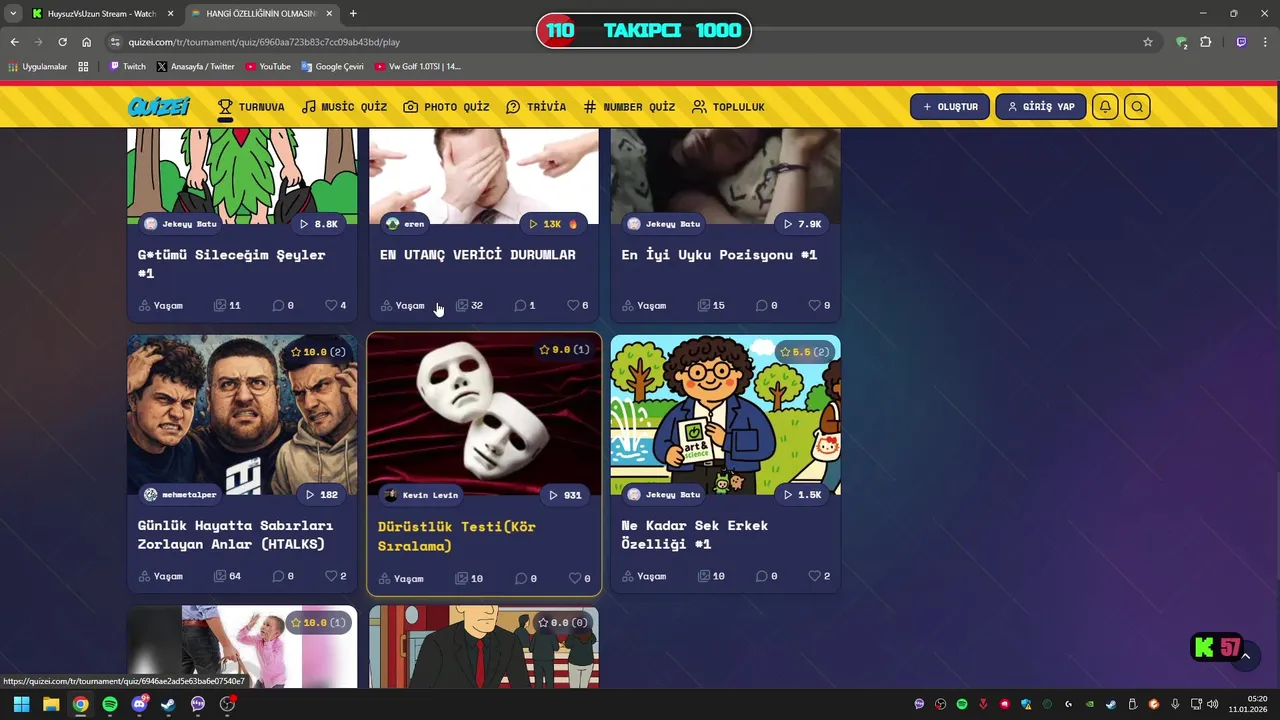
Task: Click comment icon on EN UTANÇ VERİCİ DURUMLAR card
Action: [x=520, y=305]
